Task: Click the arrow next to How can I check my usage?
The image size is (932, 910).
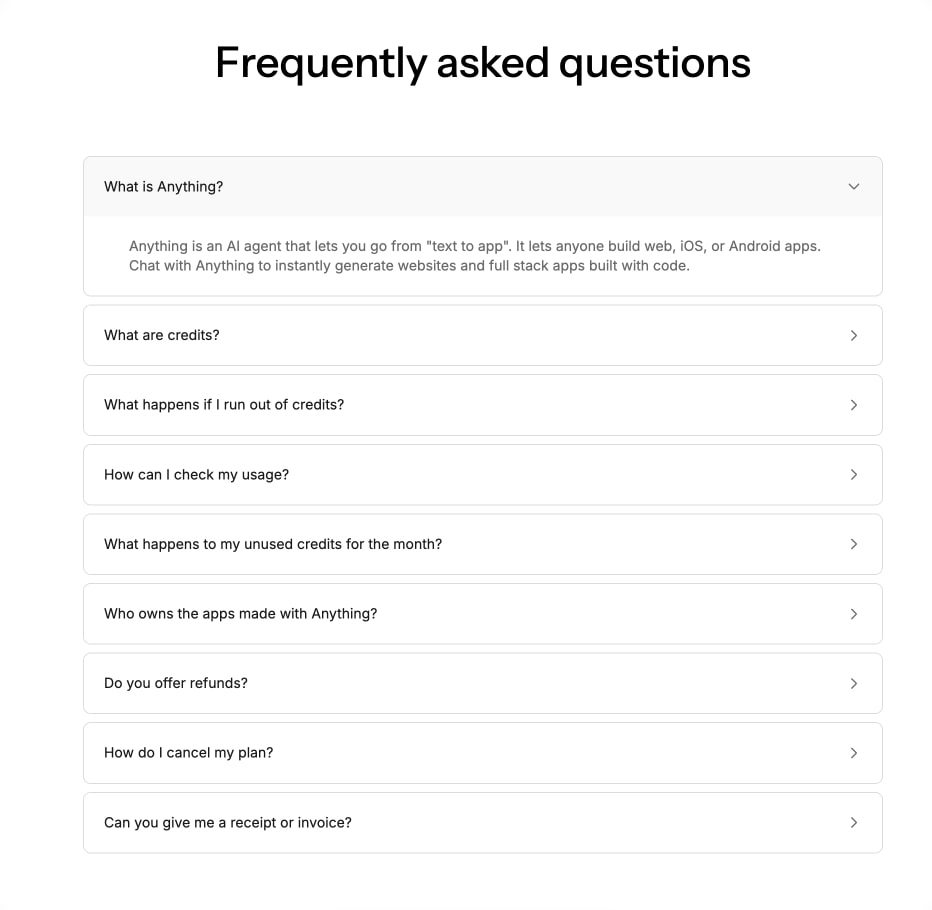Action: pos(854,475)
